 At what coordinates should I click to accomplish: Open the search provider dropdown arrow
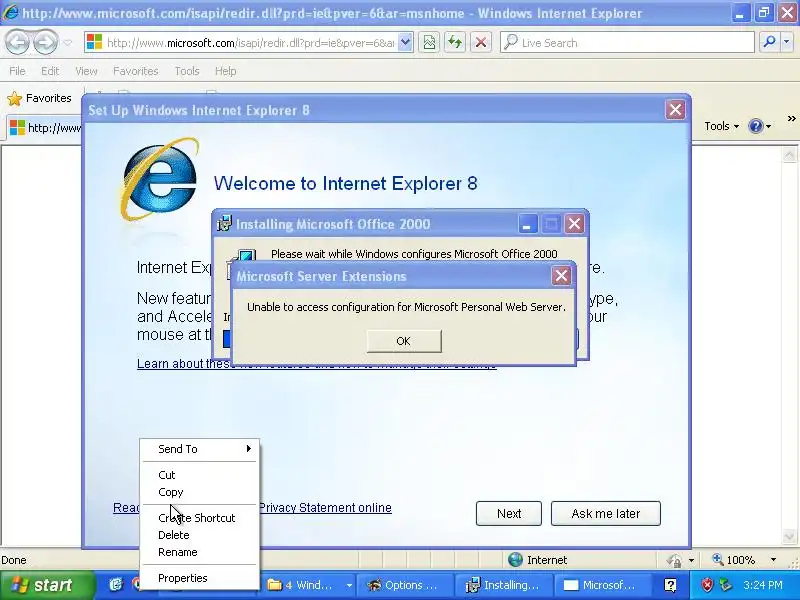pos(787,43)
